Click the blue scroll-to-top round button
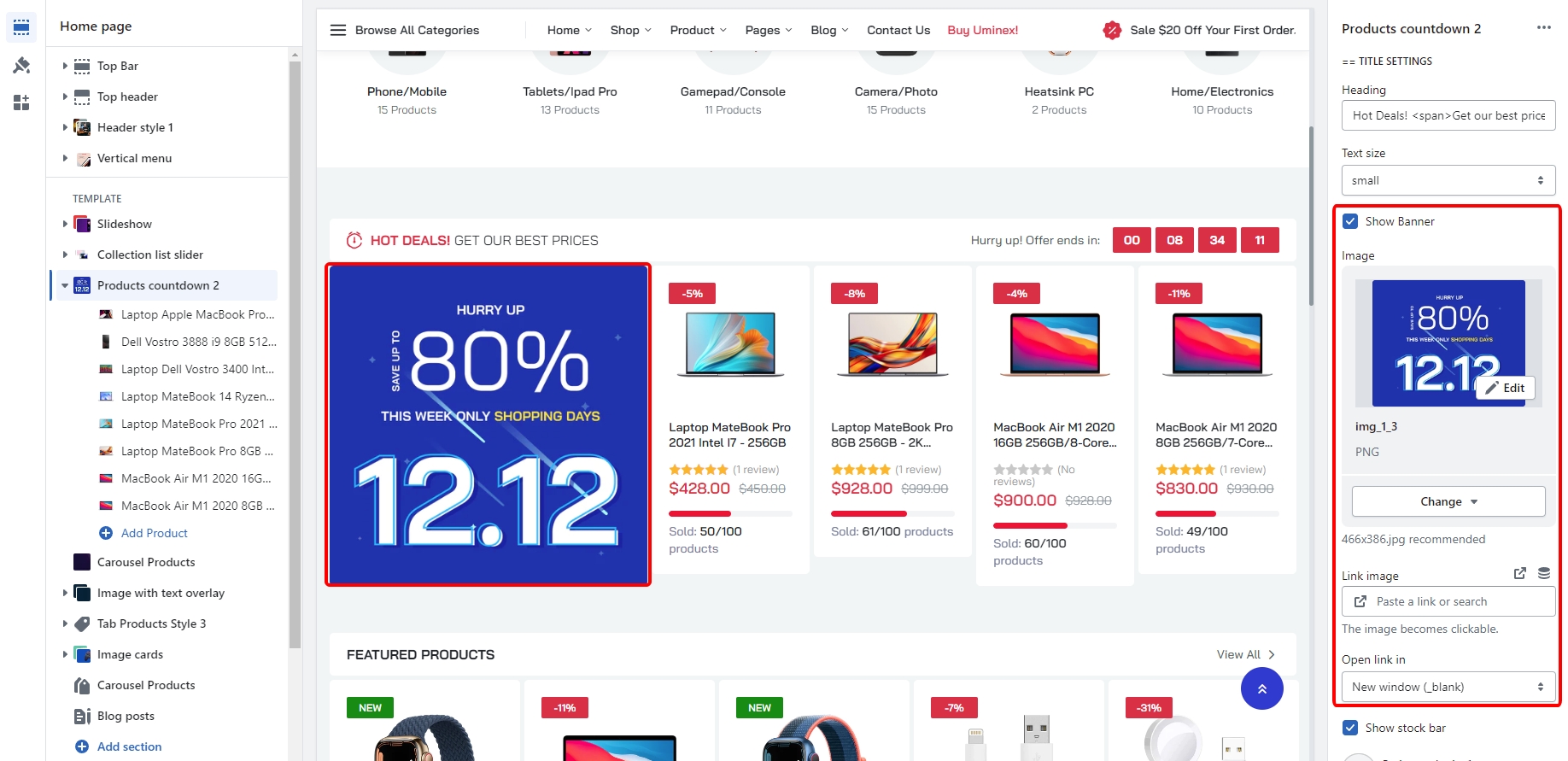The image size is (1568, 761). tap(1261, 688)
